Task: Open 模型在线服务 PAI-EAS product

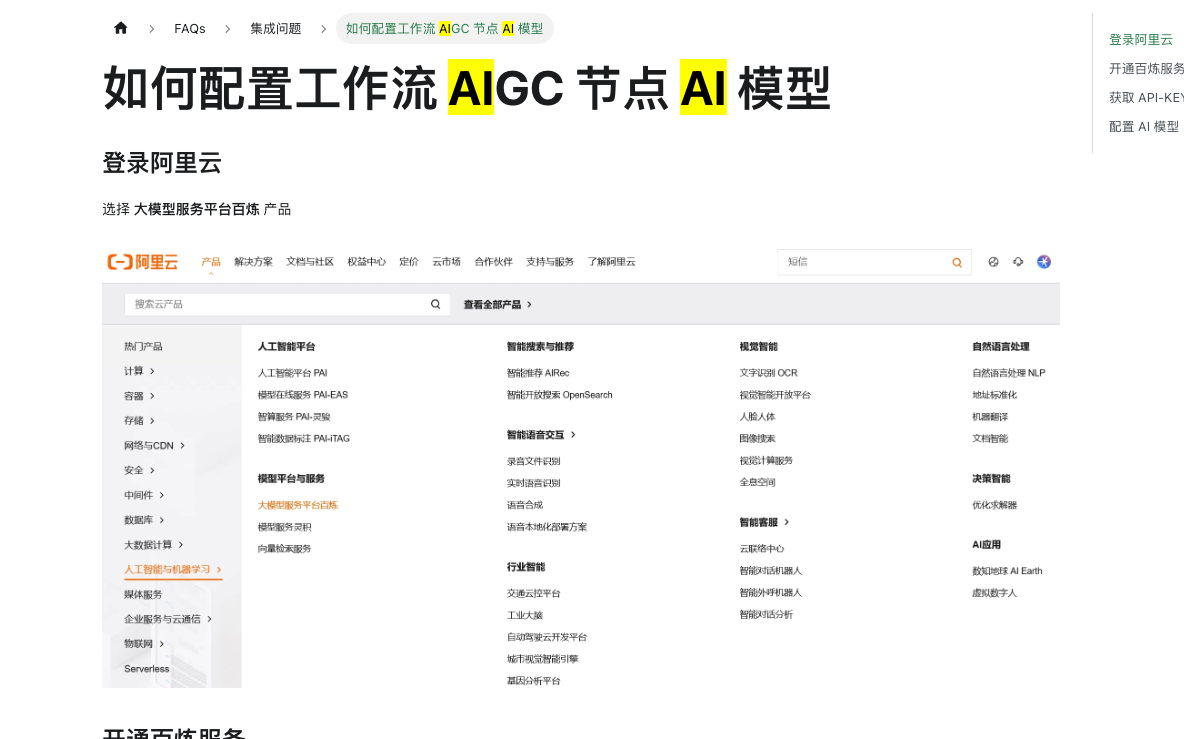Action: click(303, 395)
